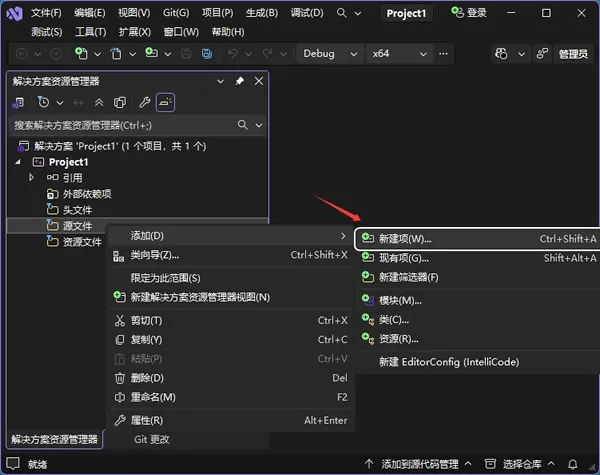The image size is (600, 475).
Task: Open the 生成(B) build menu
Action: pos(262,13)
